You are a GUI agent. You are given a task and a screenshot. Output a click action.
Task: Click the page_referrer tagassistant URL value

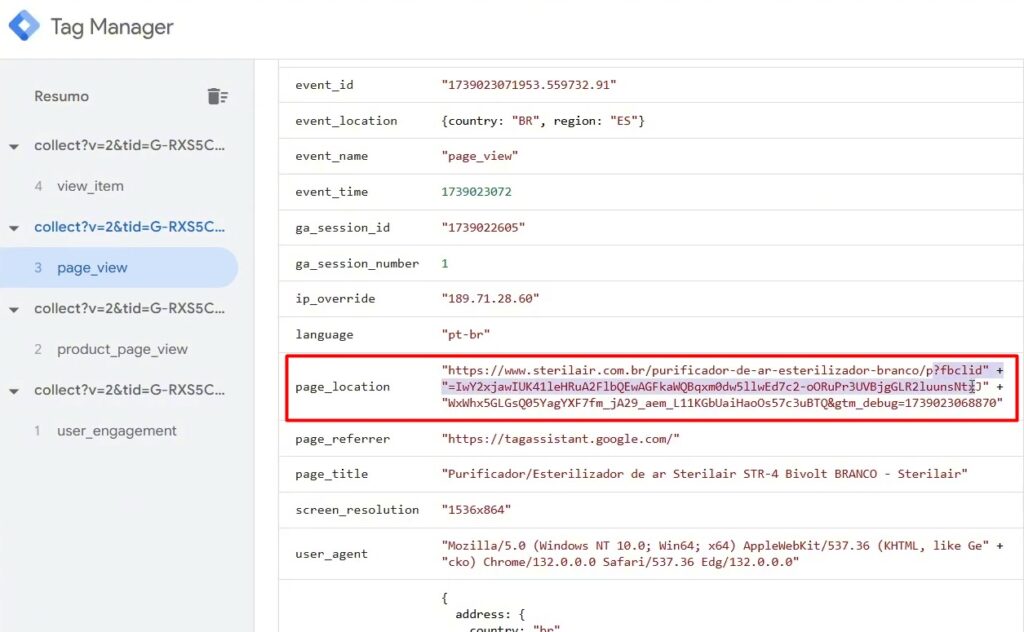(561, 439)
